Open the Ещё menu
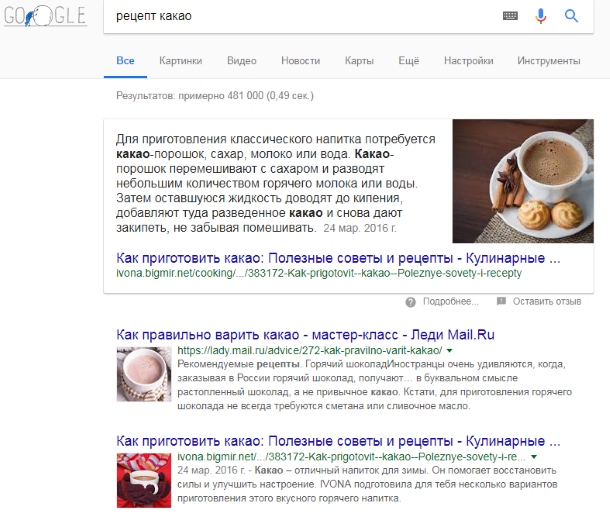 [408, 61]
